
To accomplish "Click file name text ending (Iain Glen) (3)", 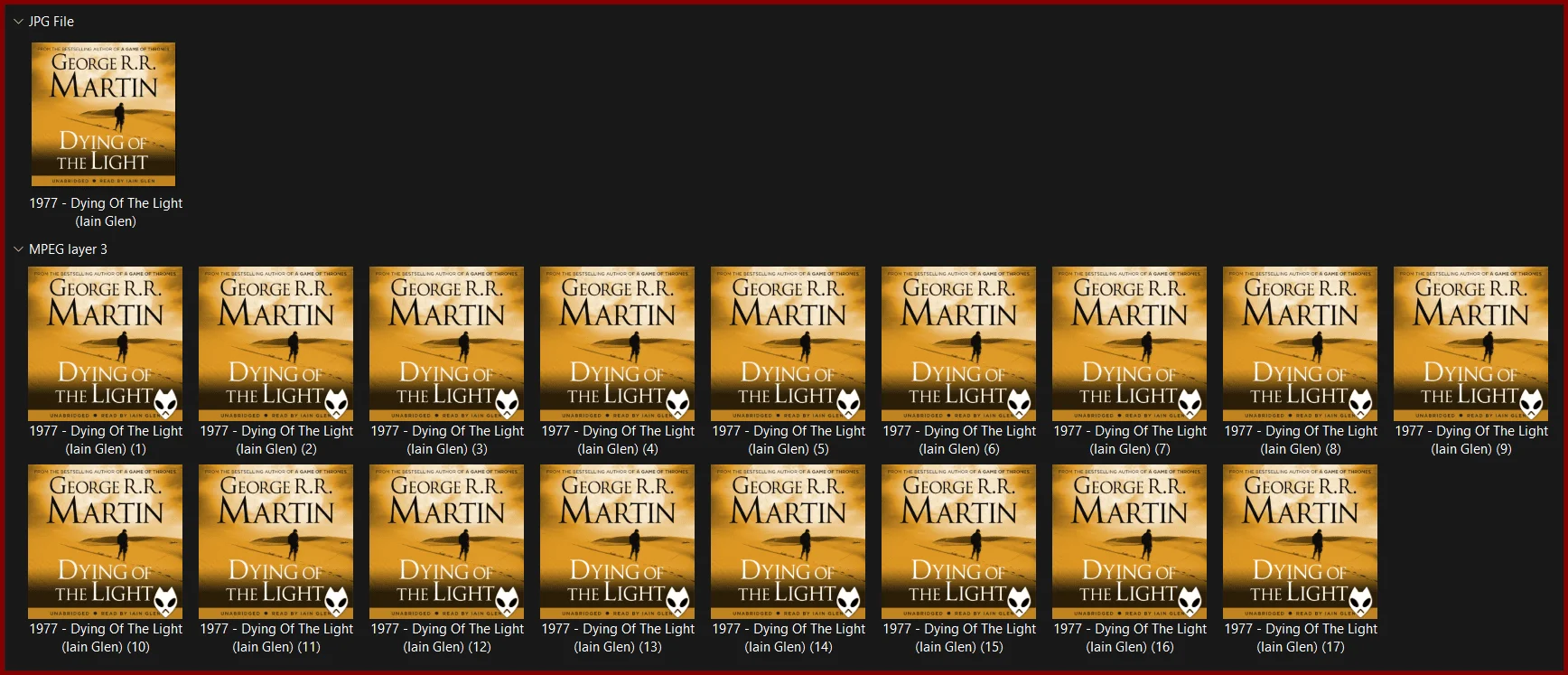I will tap(447, 440).
